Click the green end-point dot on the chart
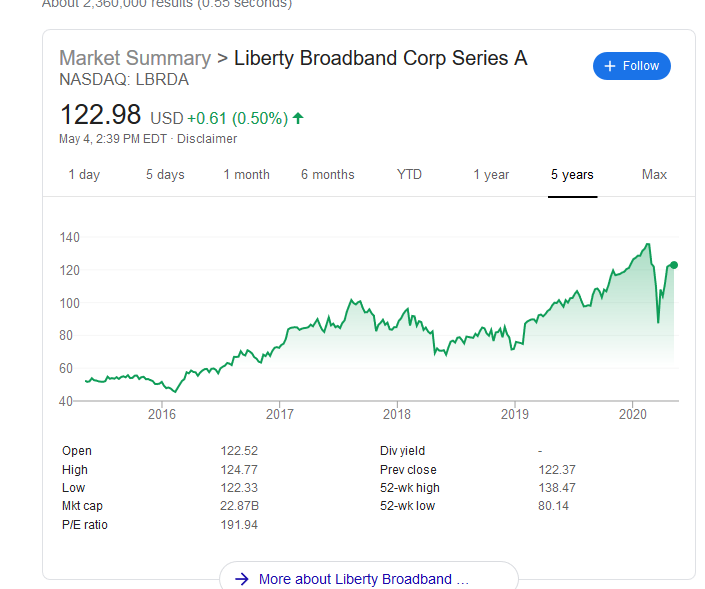Viewport: 705px width, 589px height. pyautogui.click(x=674, y=265)
